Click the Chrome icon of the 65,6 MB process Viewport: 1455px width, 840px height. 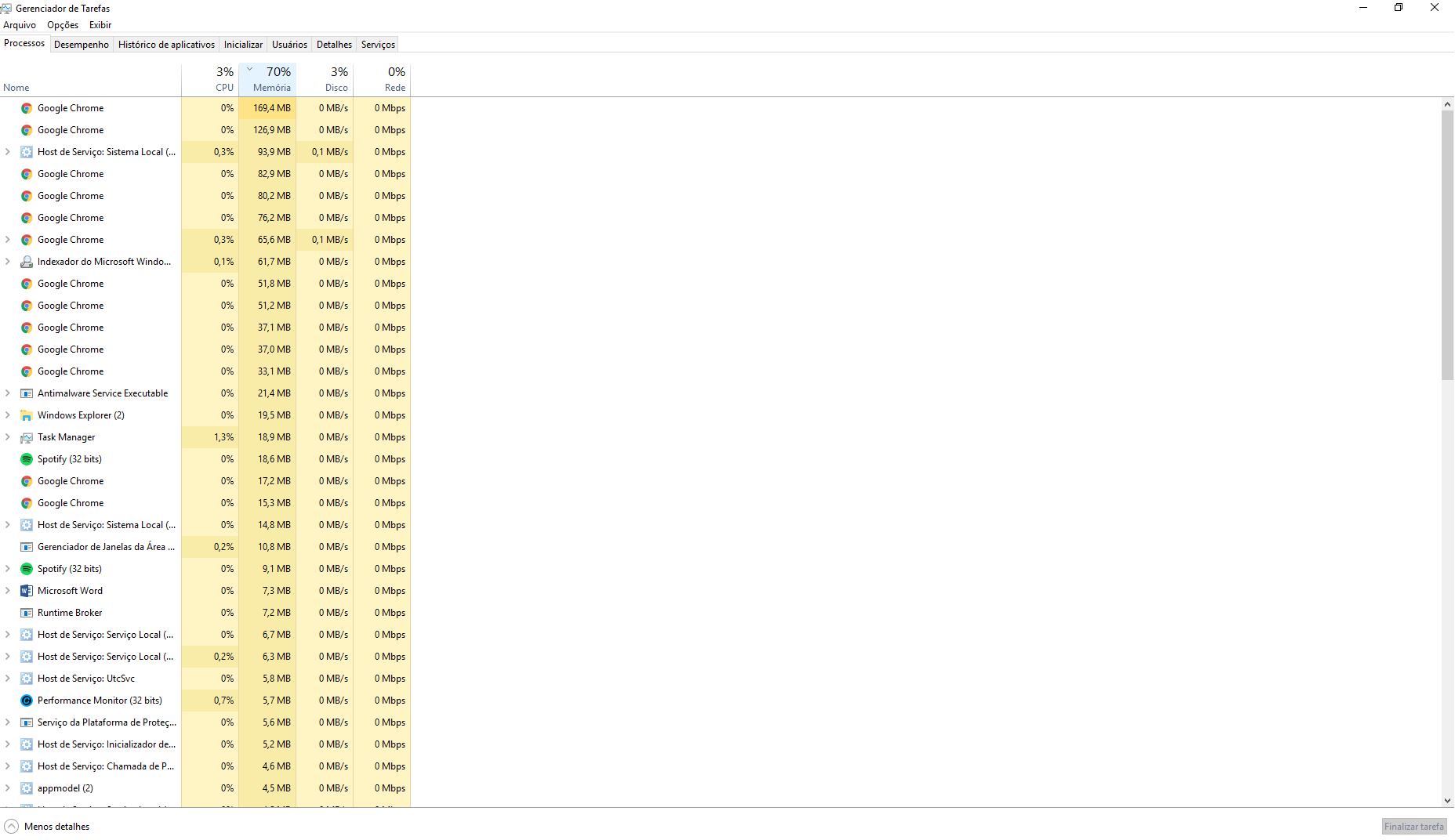(27, 240)
